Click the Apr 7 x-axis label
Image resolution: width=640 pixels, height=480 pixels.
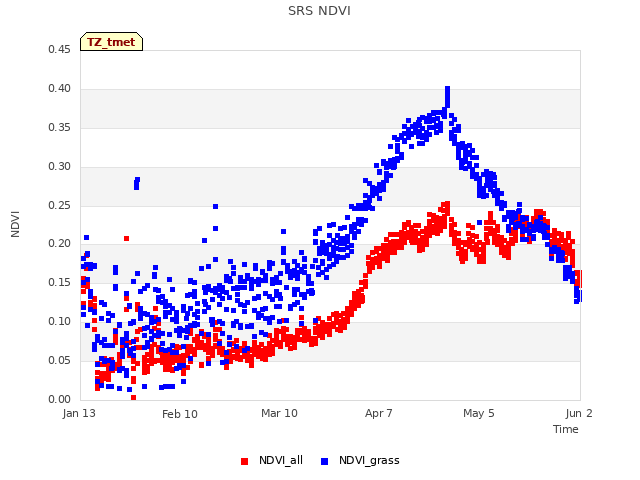pos(379,413)
